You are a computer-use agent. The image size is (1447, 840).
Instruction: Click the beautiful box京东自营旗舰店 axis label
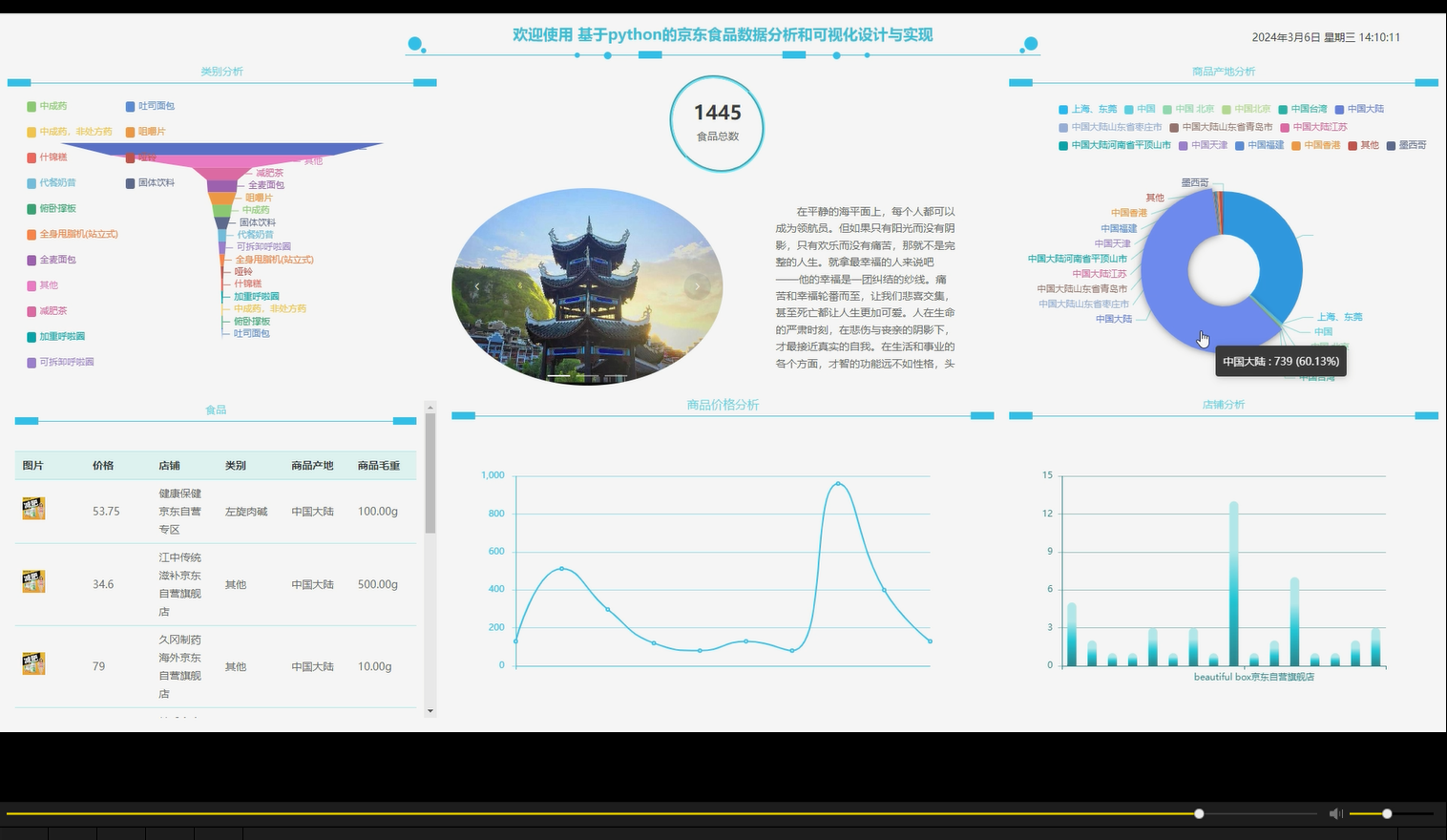(x=1253, y=676)
